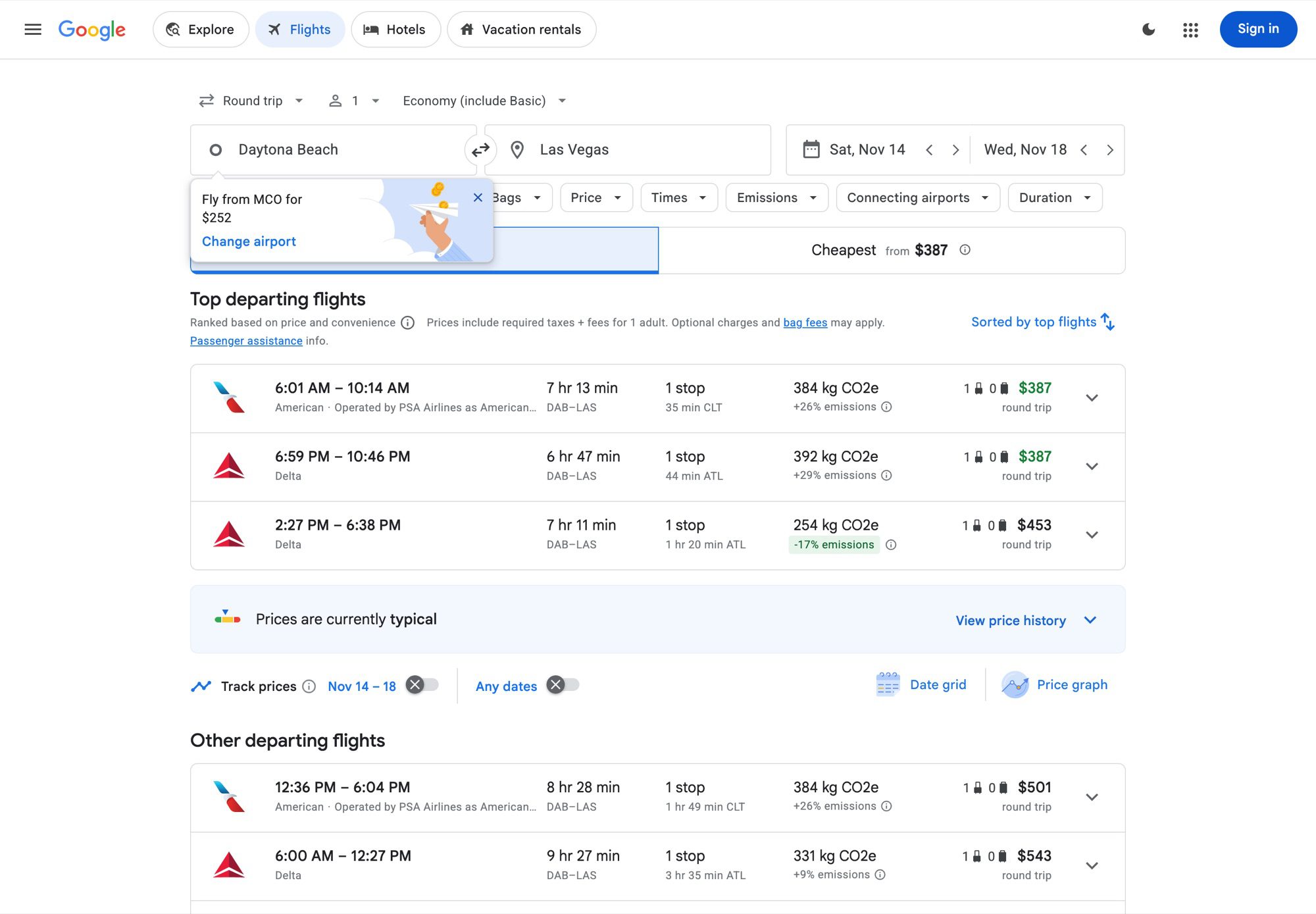Toggle dark mode moon icon
Screen dimensions: 1316x914
click(1148, 29)
